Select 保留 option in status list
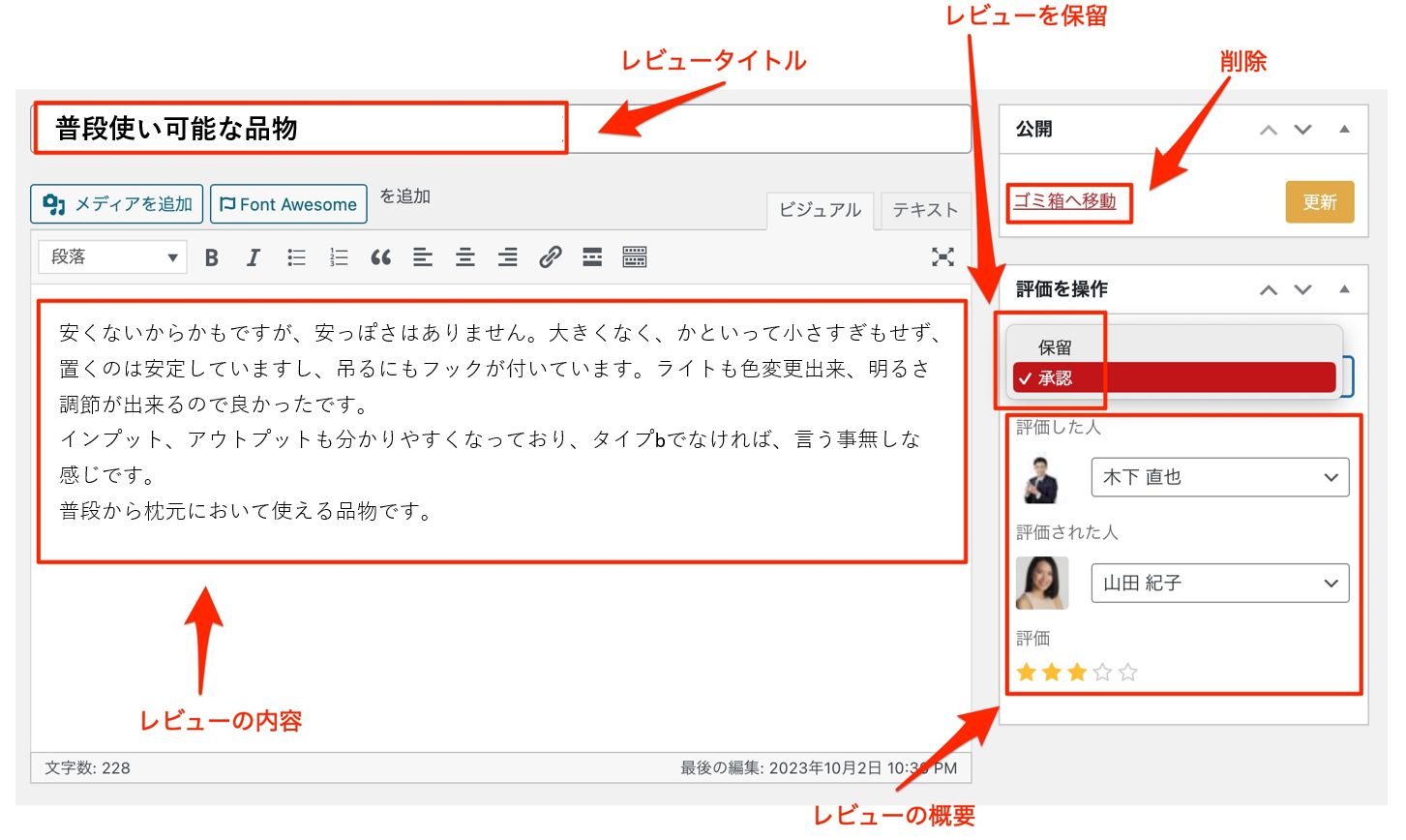The image size is (1406, 840). [x=1055, y=347]
